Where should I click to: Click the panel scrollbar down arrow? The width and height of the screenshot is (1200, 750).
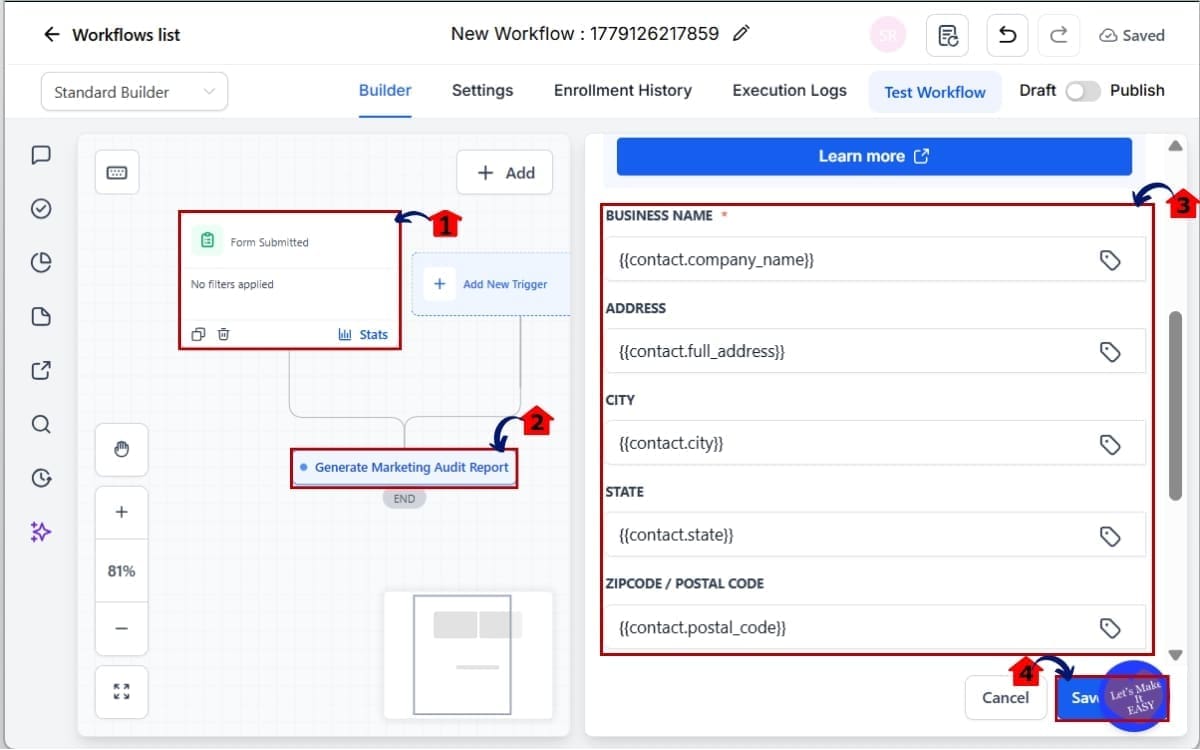pos(1175,656)
